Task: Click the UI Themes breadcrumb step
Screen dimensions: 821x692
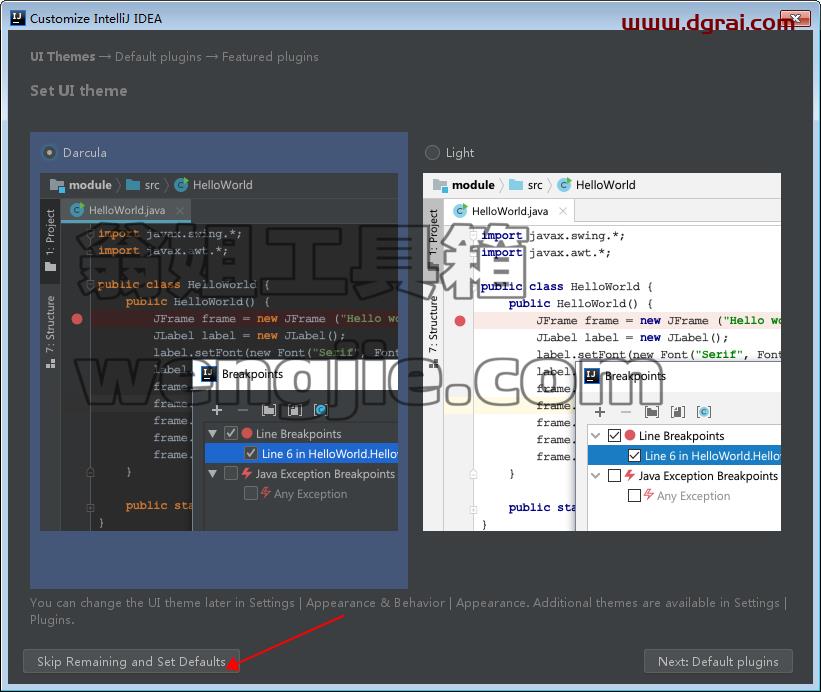Action: tap(63, 57)
